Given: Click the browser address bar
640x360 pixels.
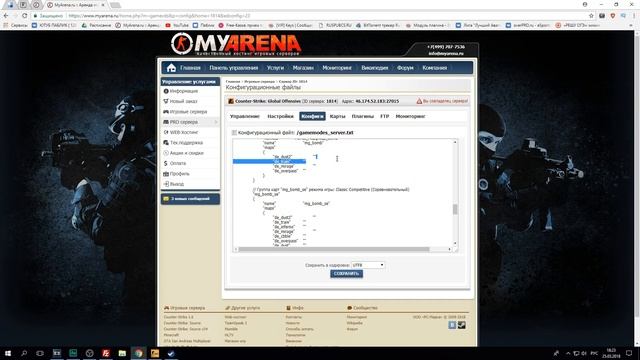Looking at the screenshot, I should tap(310, 16).
